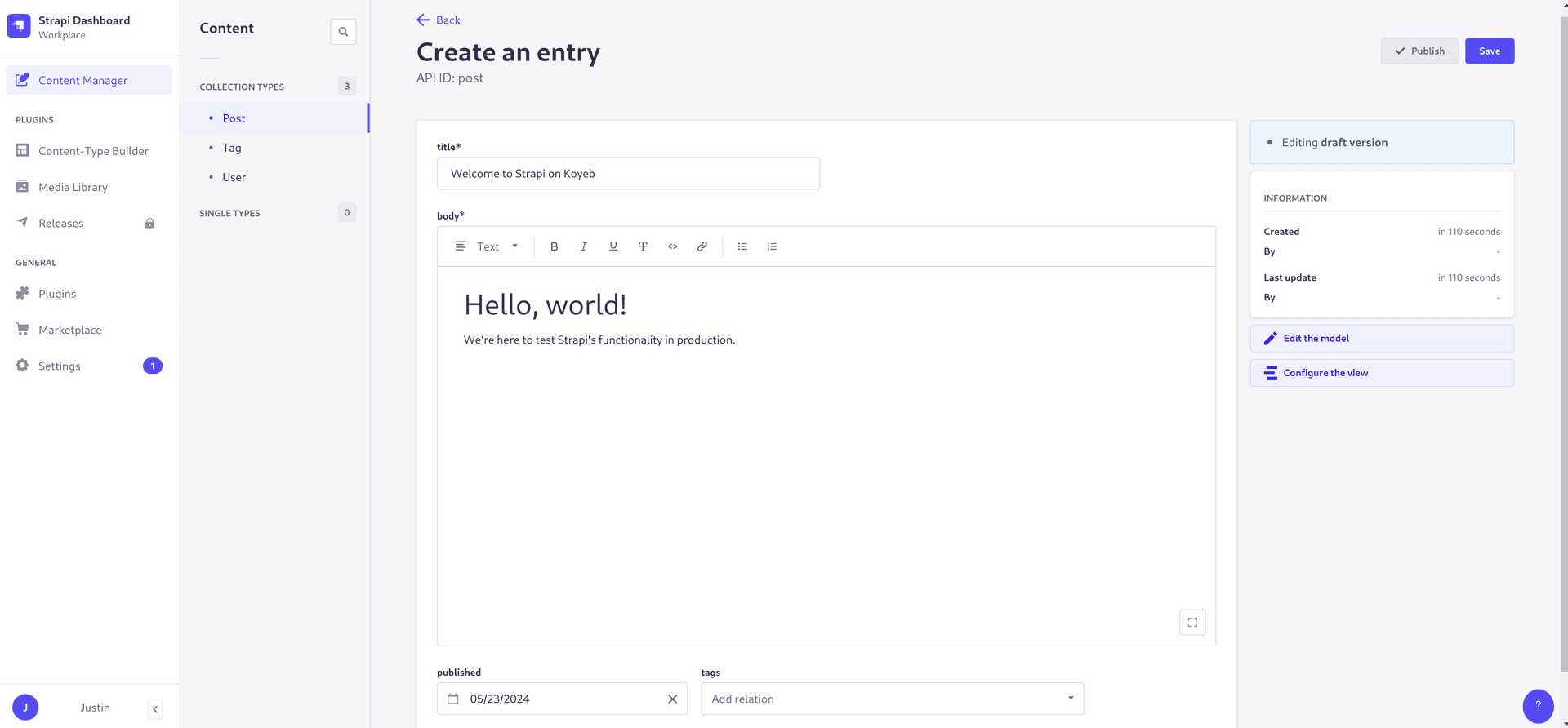1568x728 pixels.
Task: Save the entry
Action: coord(1489,51)
